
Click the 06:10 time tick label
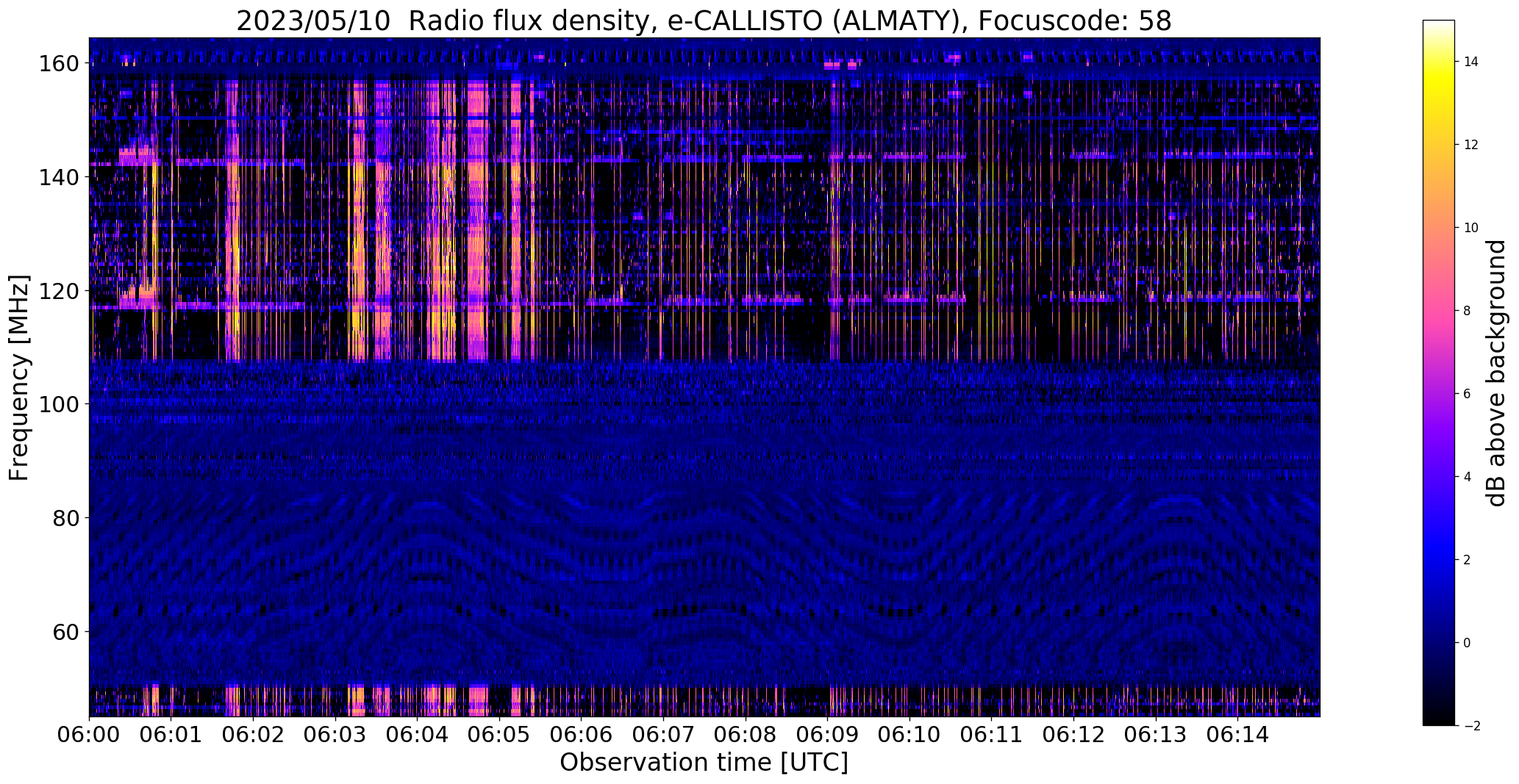(909, 735)
